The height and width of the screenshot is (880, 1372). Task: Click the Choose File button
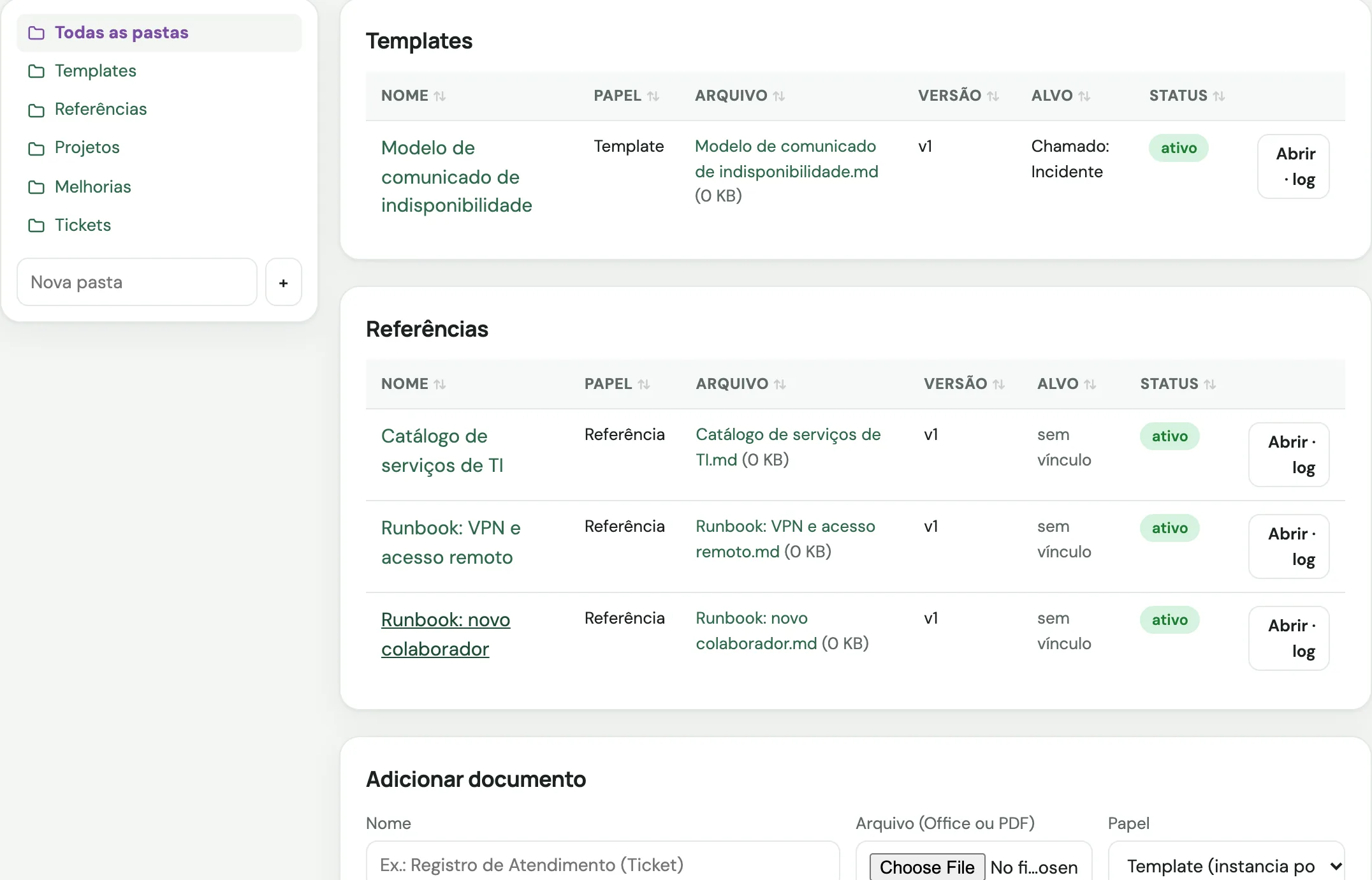tap(927, 867)
